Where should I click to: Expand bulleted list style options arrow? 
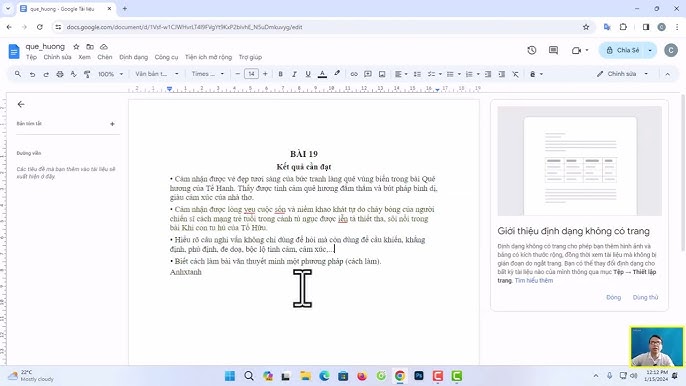(x=459, y=74)
